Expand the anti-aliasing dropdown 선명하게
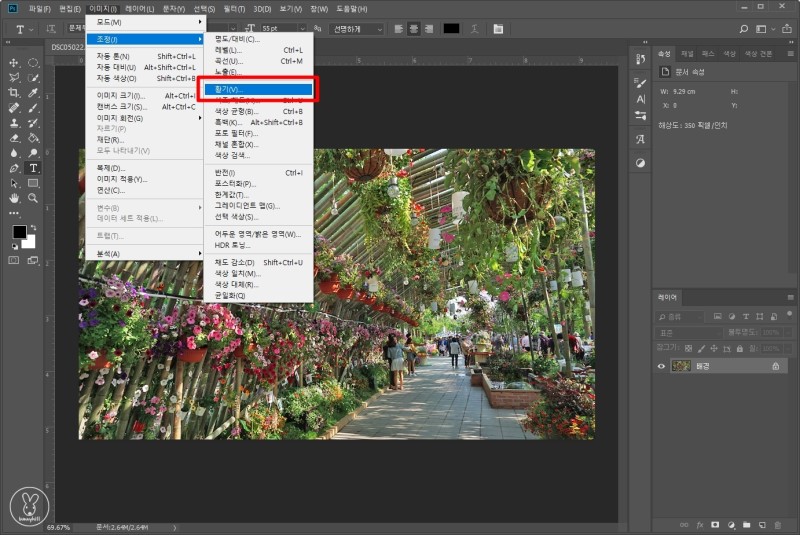The image size is (800, 535). (x=357, y=29)
